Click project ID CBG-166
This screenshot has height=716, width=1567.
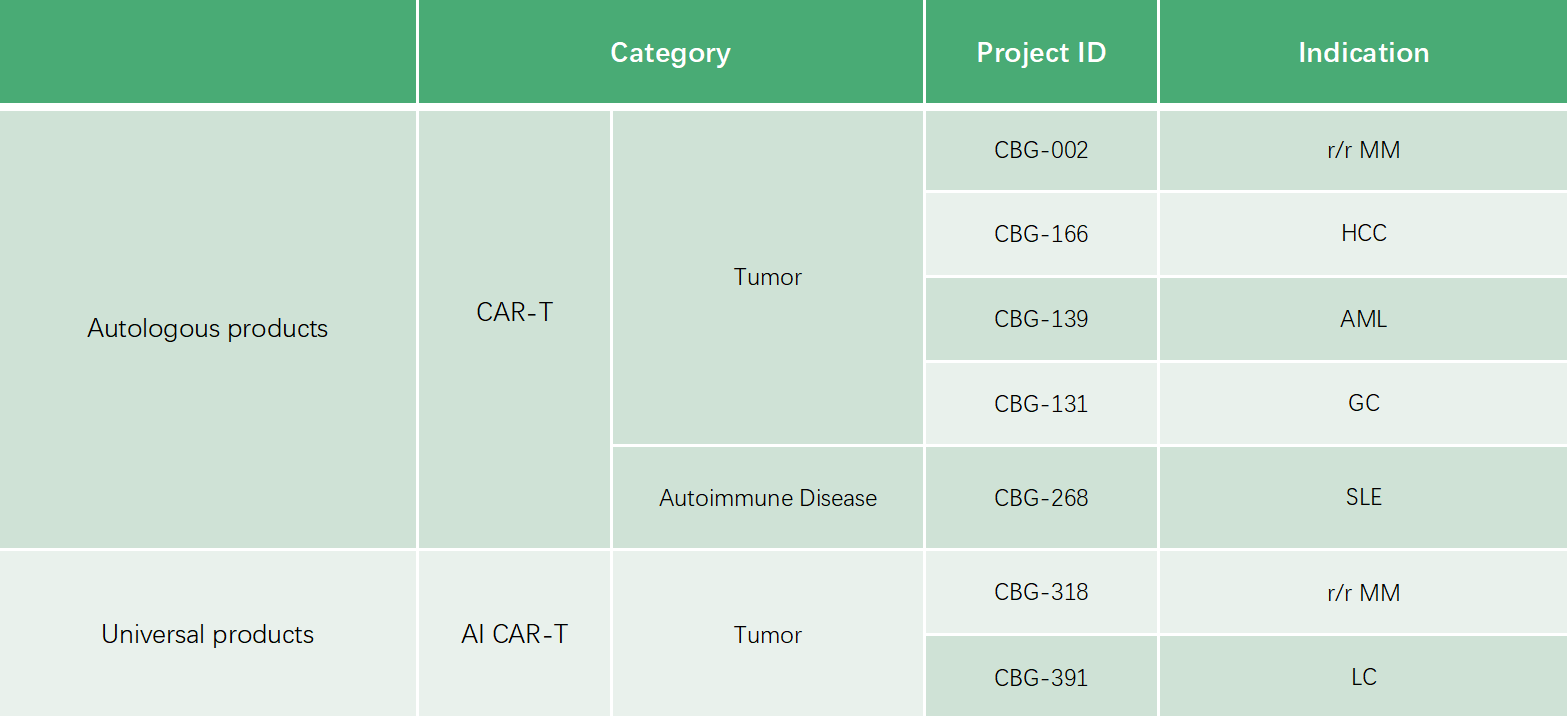click(x=1041, y=234)
